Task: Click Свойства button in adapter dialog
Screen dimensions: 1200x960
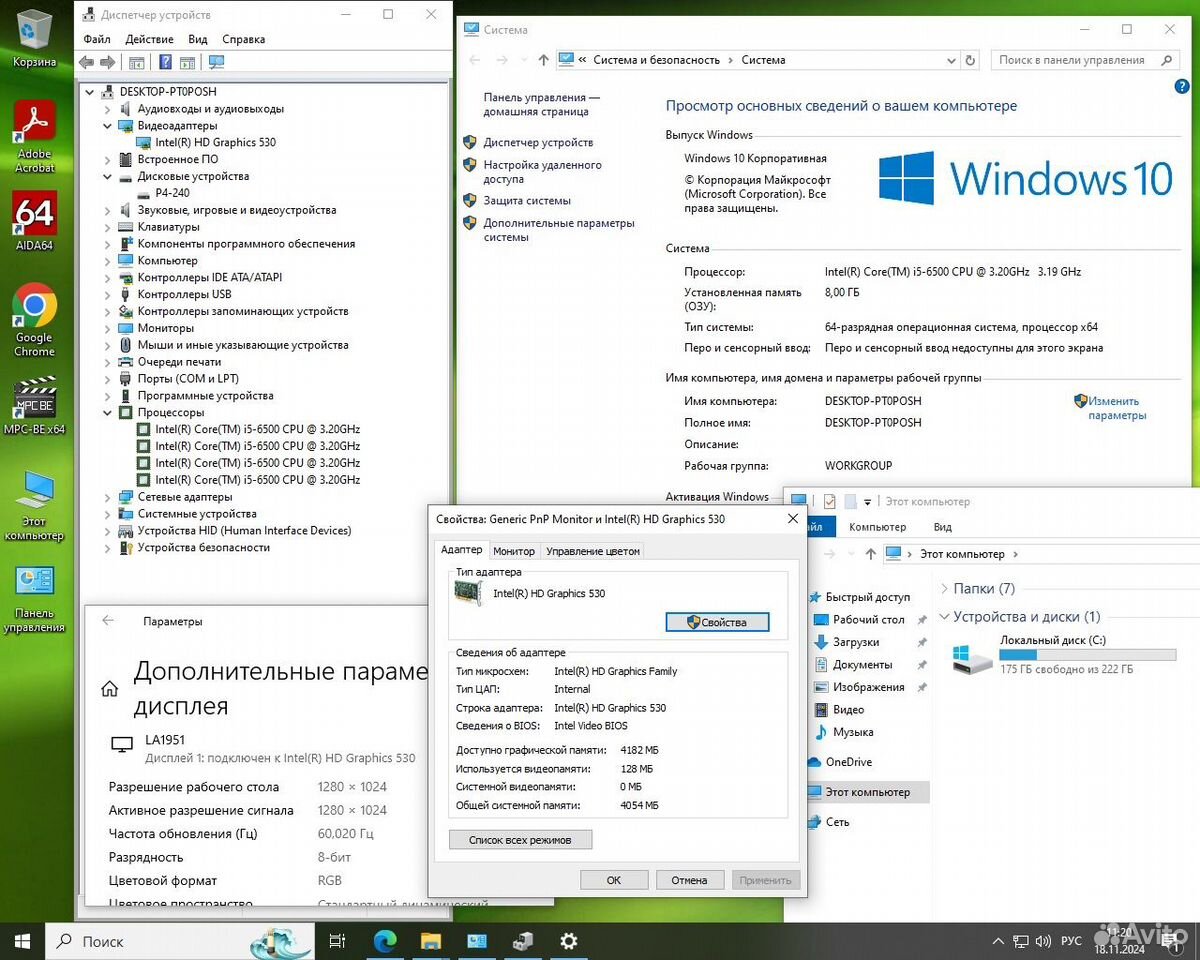Action: point(717,622)
